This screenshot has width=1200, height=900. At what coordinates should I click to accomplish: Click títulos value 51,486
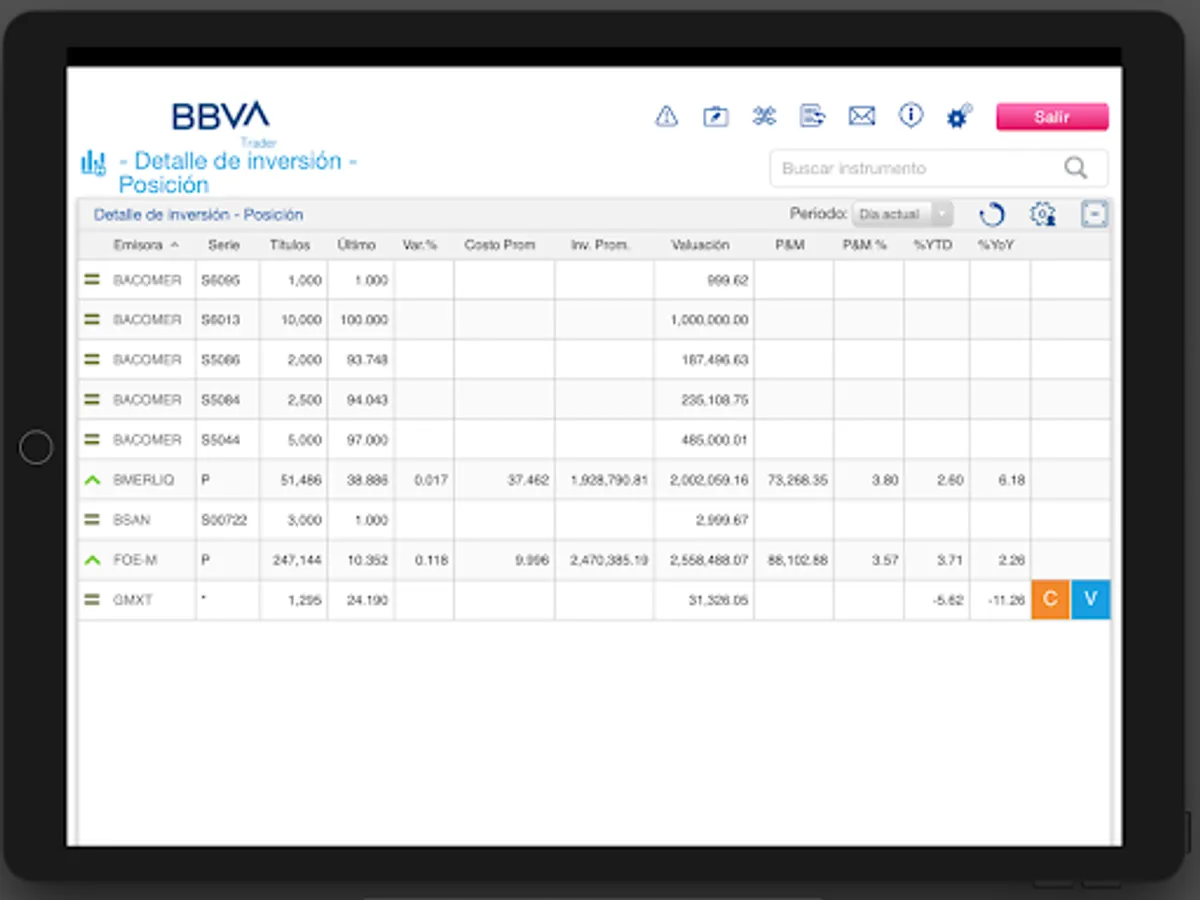[301, 480]
